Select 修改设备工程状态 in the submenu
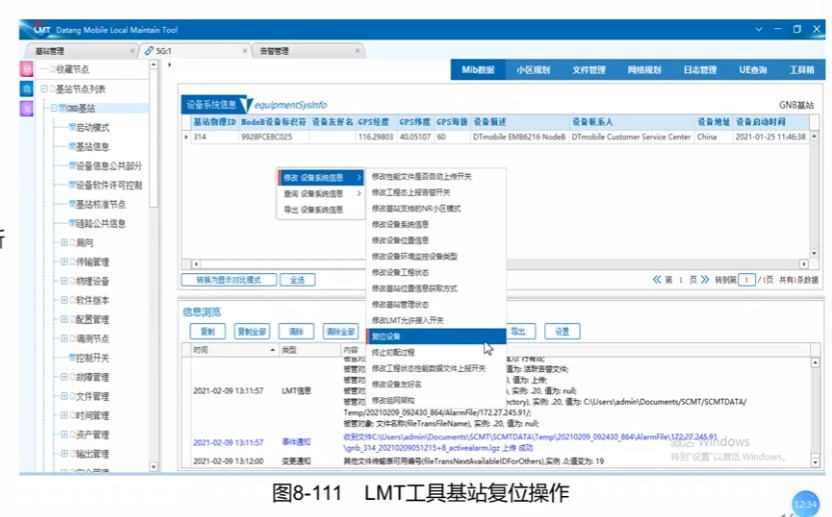The width and height of the screenshot is (832, 517). point(436,272)
